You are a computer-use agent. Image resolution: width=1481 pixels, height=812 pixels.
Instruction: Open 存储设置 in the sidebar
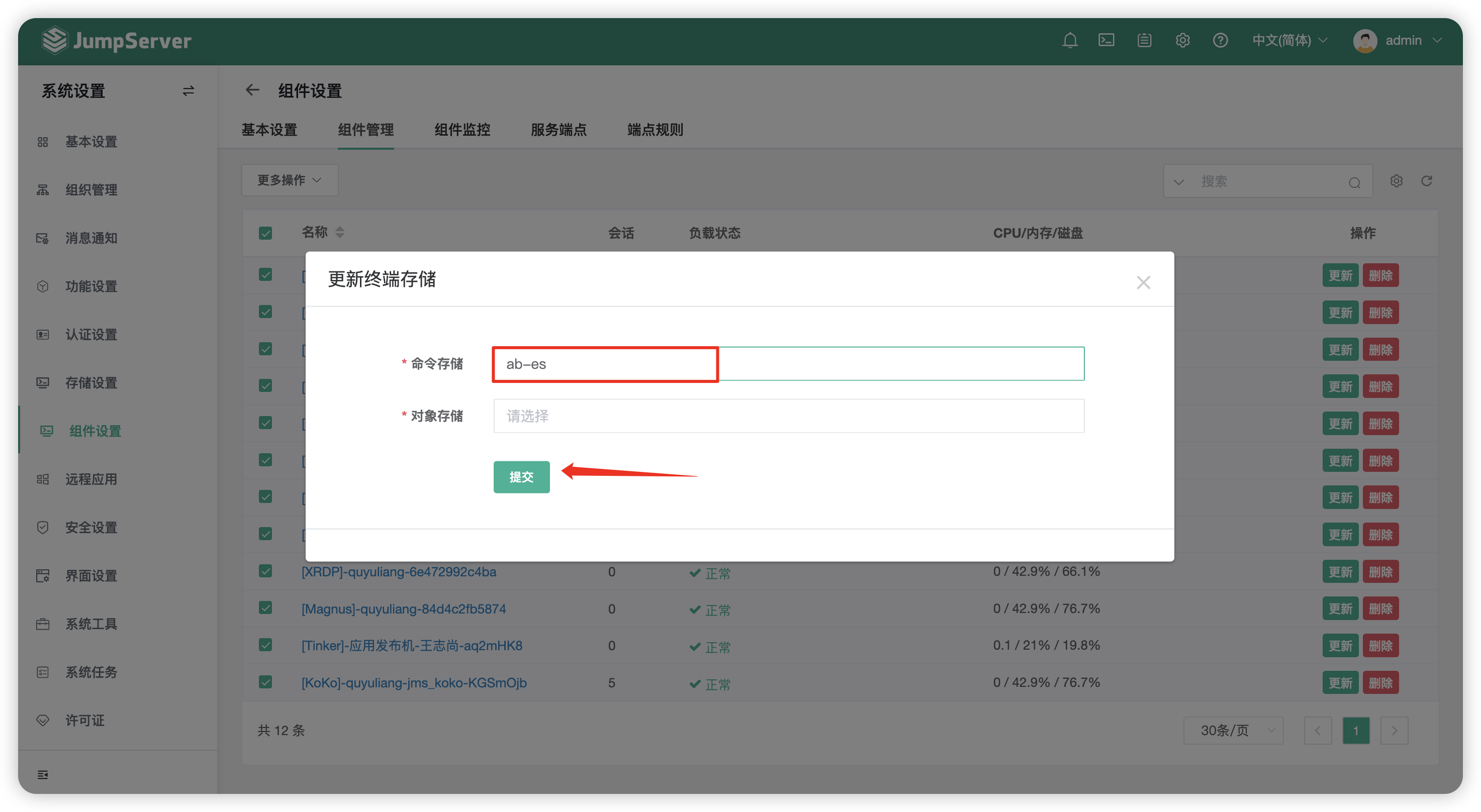coord(91,383)
